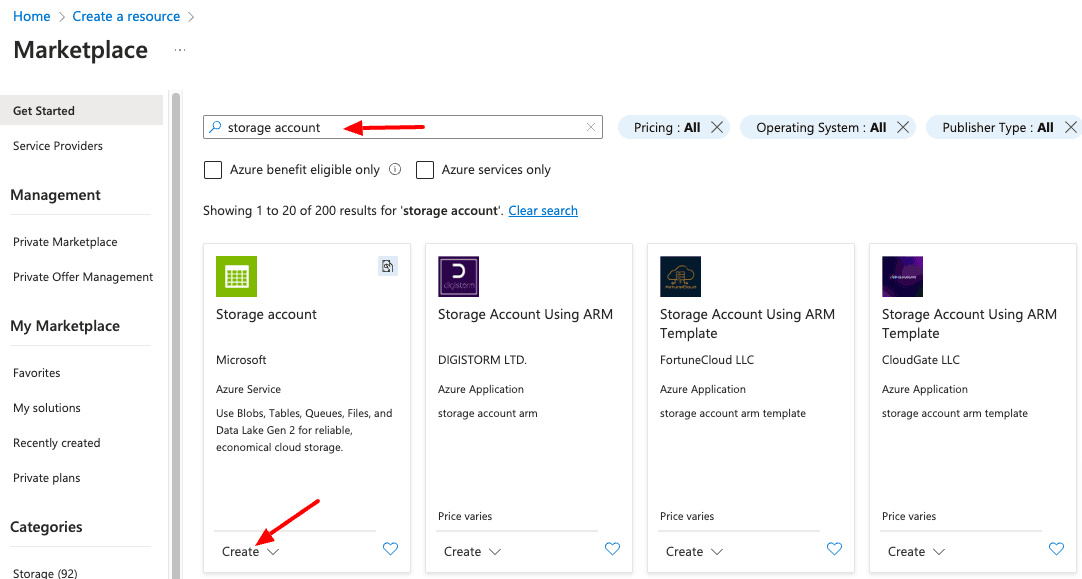The image size is (1082, 579).
Task: Enable the Azure services only checkbox
Action: (425, 170)
